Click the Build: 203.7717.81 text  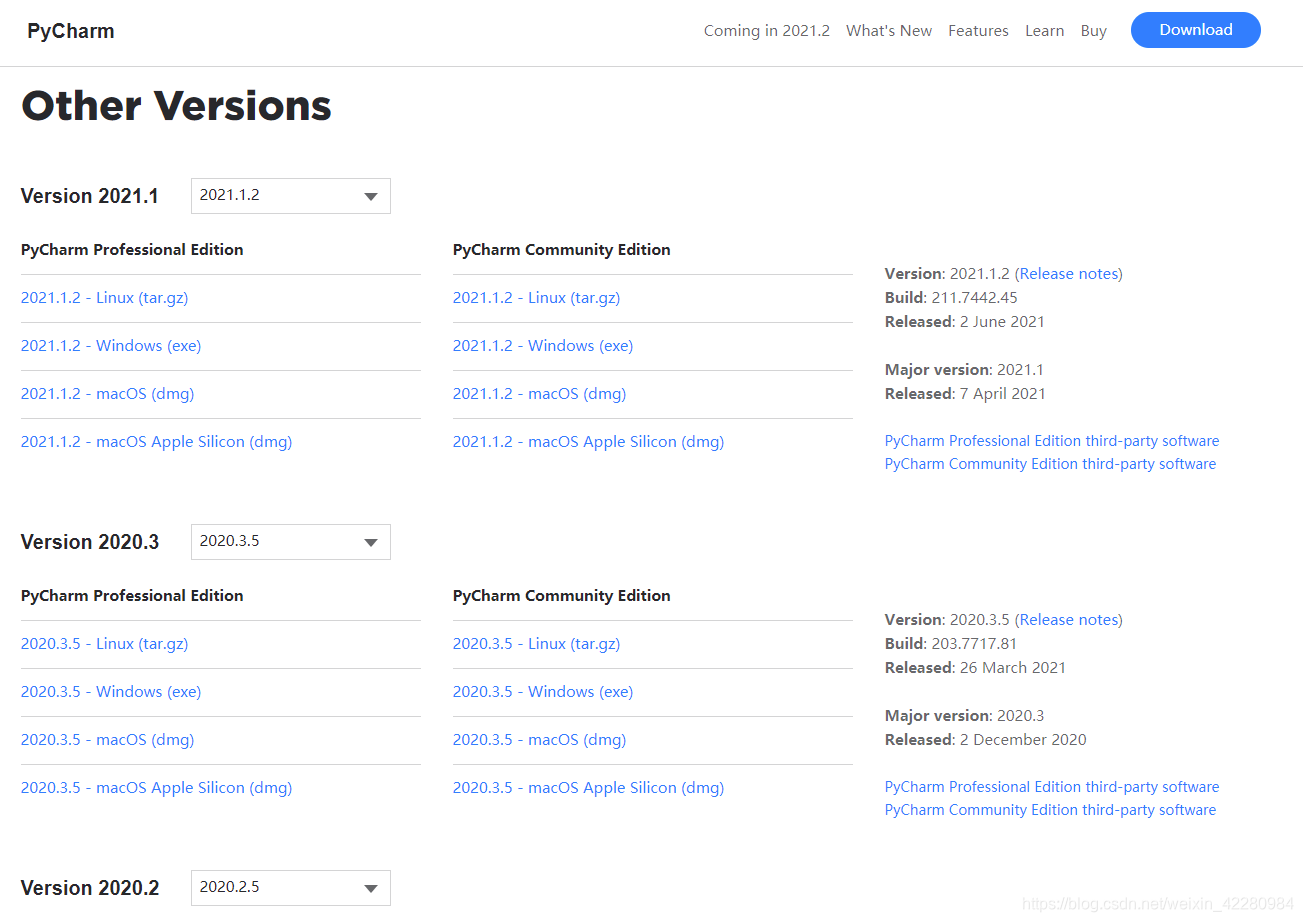(951, 644)
